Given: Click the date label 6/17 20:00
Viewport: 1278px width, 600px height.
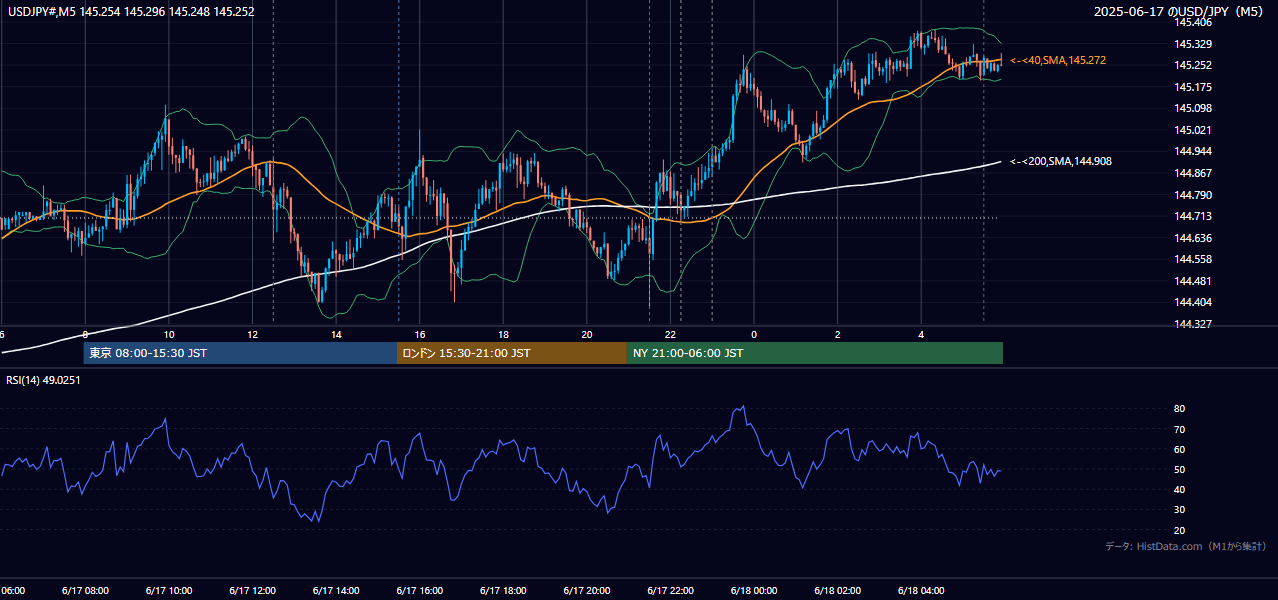Looking at the screenshot, I should coord(586,591).
